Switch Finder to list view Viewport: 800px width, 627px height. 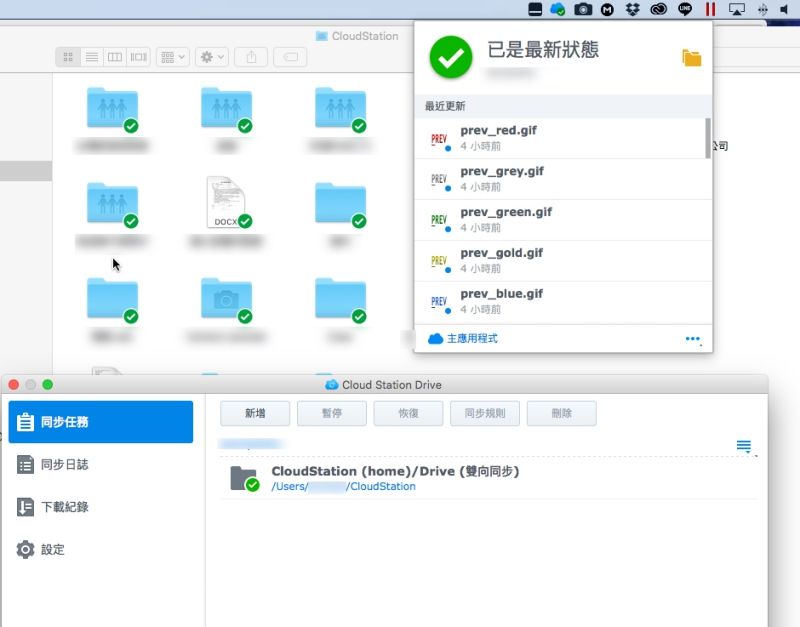point(92,57)
